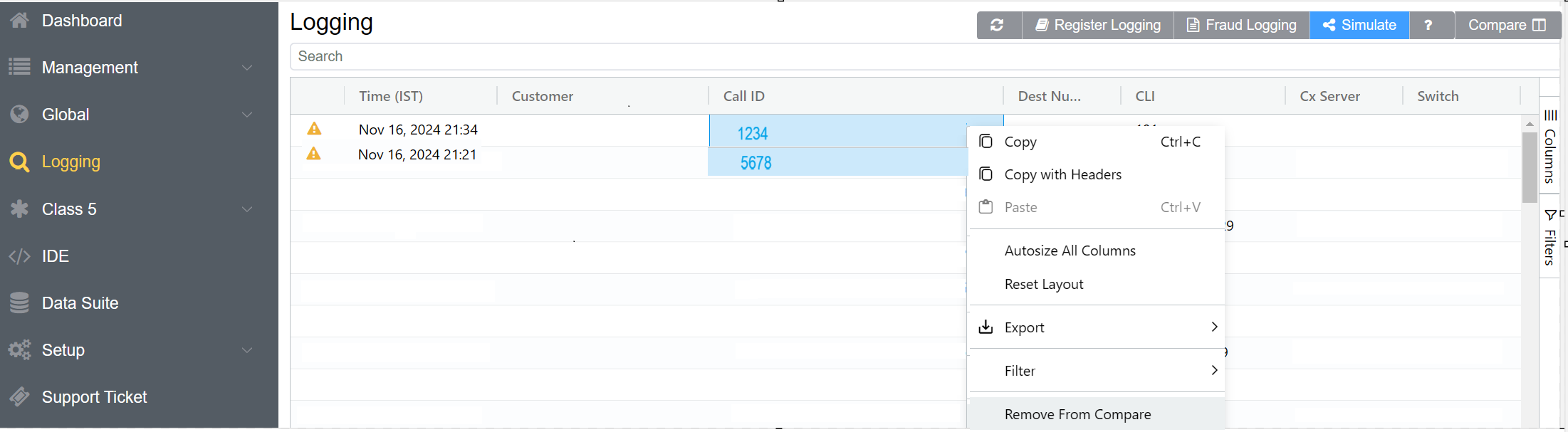
Task: Open Data Suite database icon
Action: tap(19, 303)
